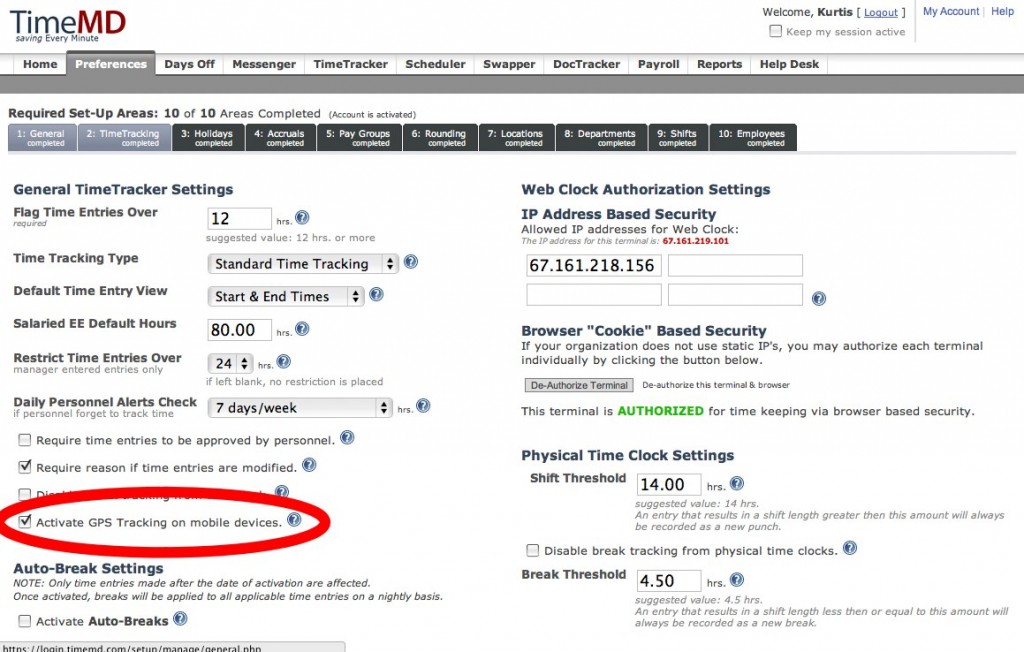Open help icon beside Activate Auto-Breaks
The height and width of the screenshot is (652, 1024).
tap(180, 619)
